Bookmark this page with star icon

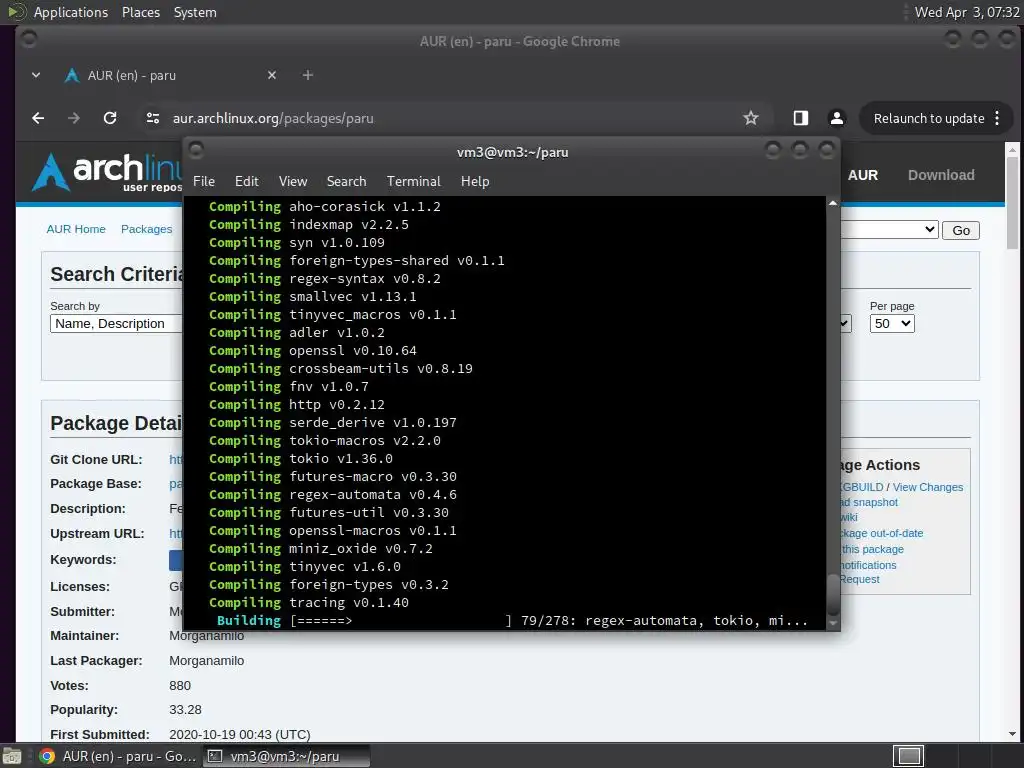point(751,118)
